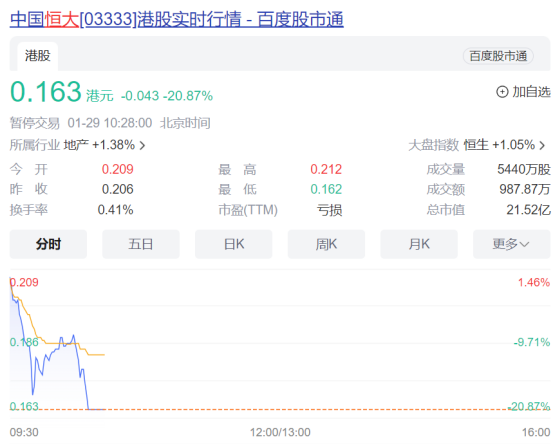Switch to the 分时 chart tab
Screen dimensions: 554x445
[48, 244]
